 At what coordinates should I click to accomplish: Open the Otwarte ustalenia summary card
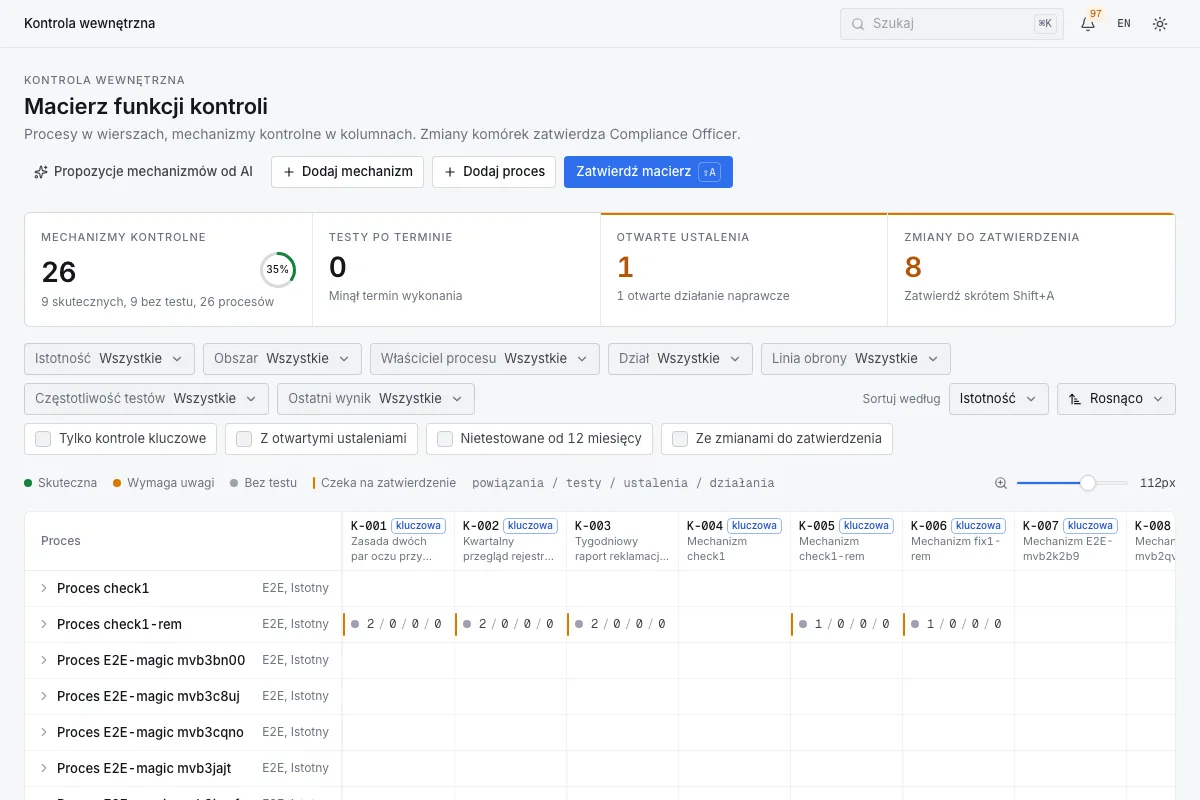744,270
